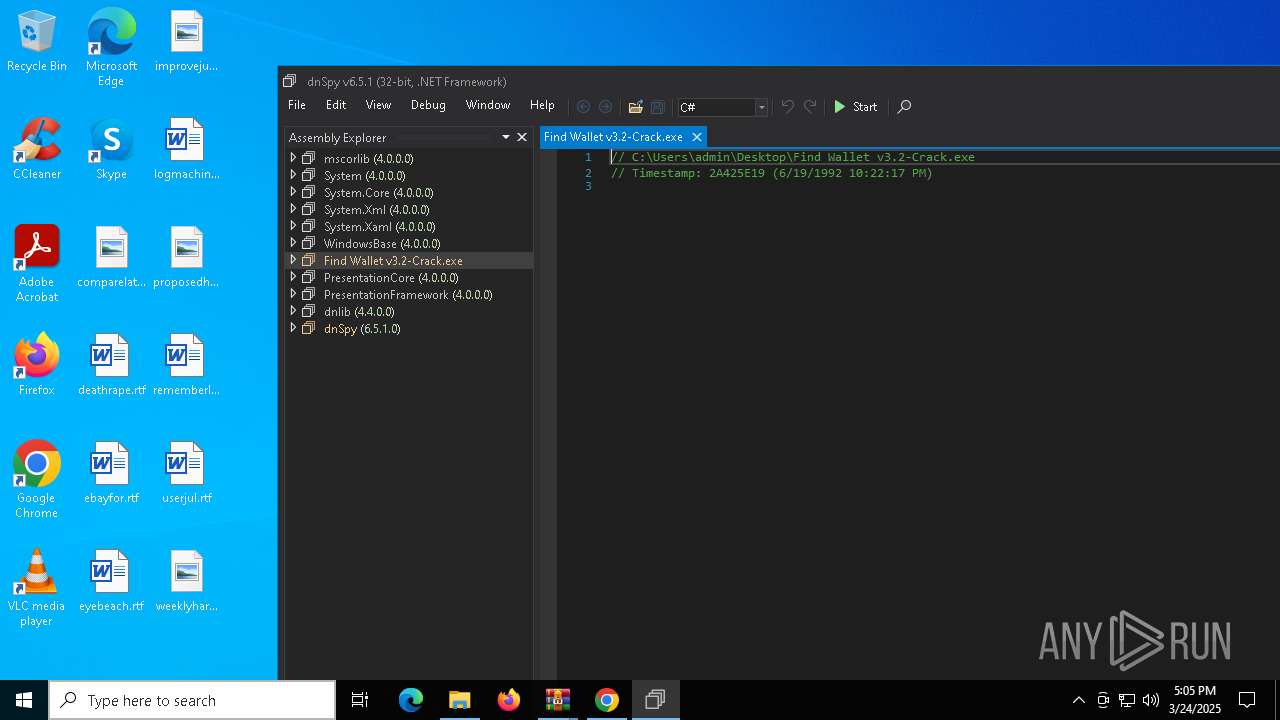Open the Debug menu
1280x720 pixels.
pyautogui.click(x=428, y=105)
